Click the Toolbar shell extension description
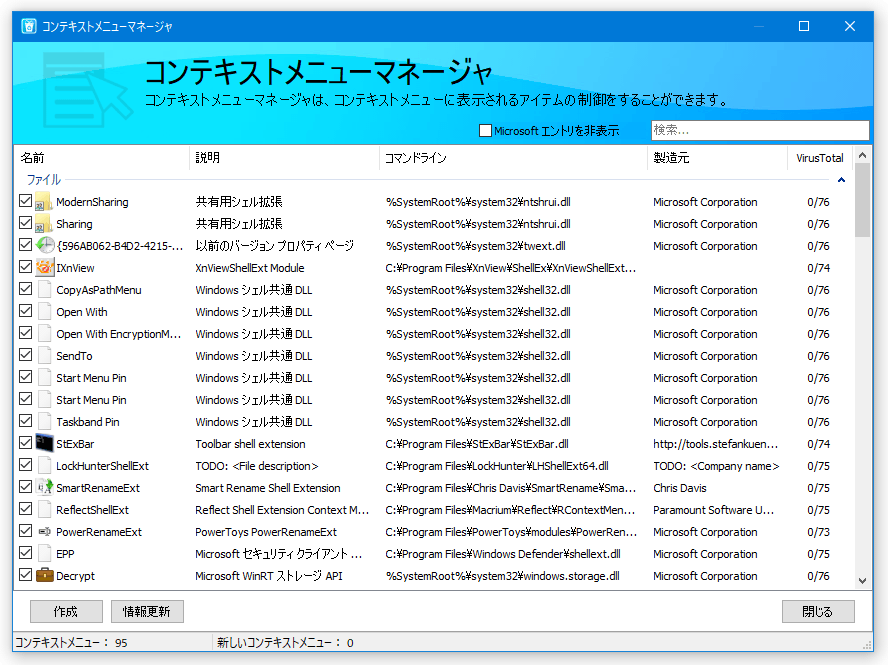 pos(250,445)
